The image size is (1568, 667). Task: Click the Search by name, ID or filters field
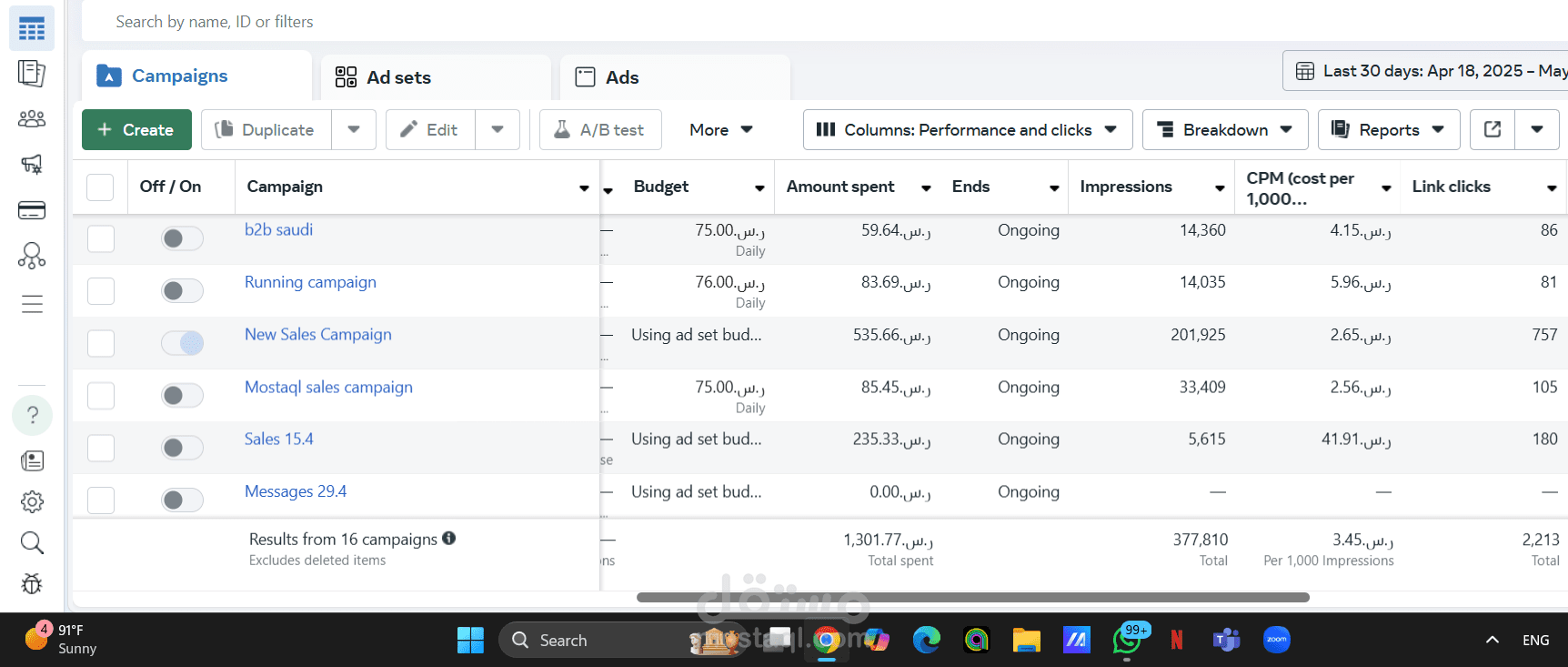coord(824,21)
